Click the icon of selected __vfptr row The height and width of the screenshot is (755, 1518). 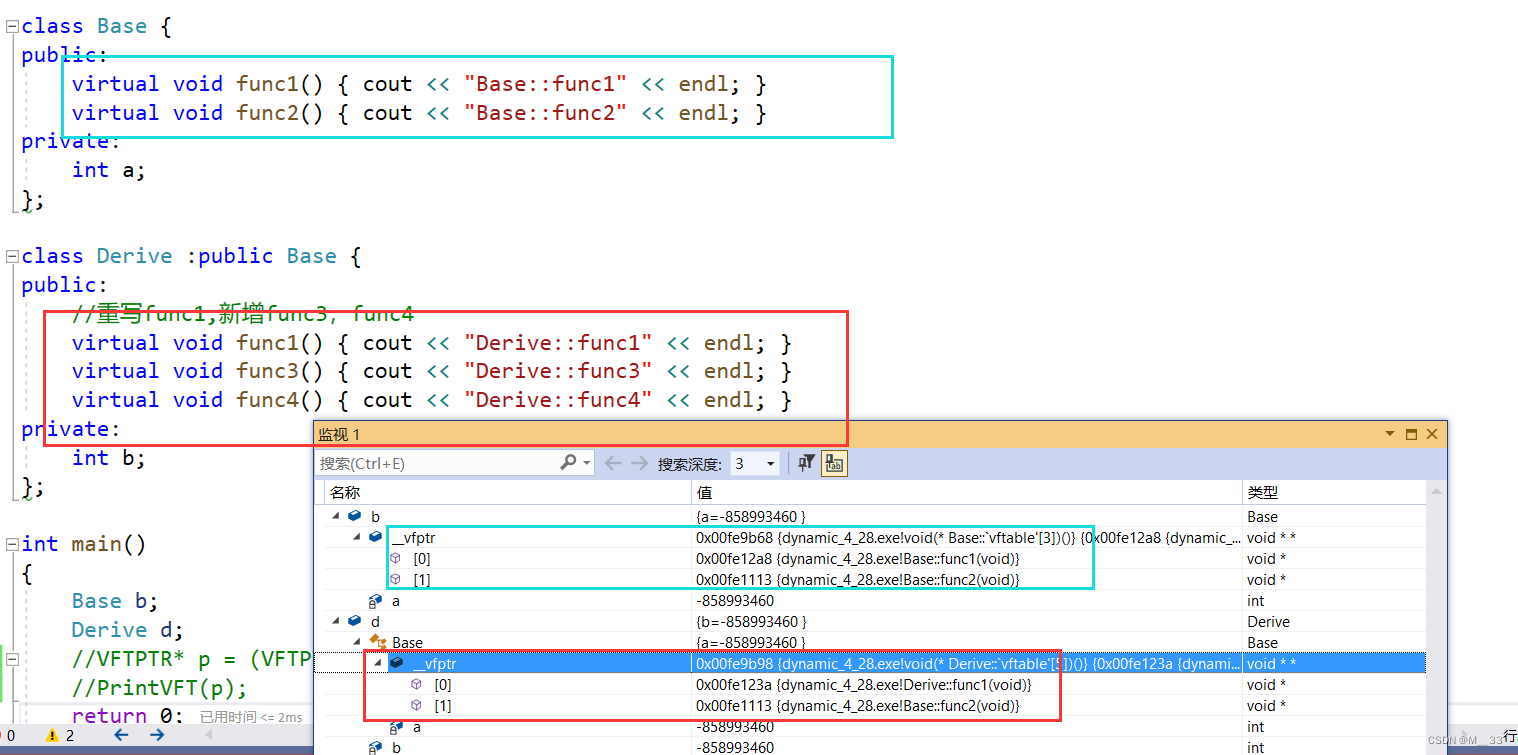tap(397, 663)
